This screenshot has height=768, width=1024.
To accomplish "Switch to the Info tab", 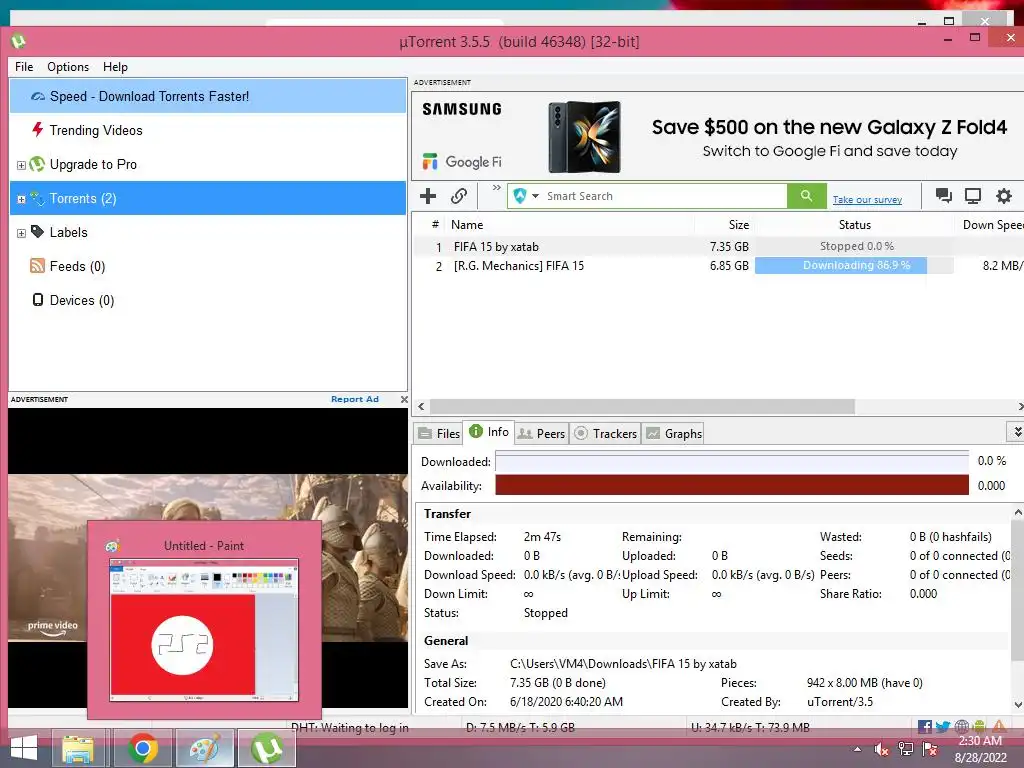I will [488, 432].
